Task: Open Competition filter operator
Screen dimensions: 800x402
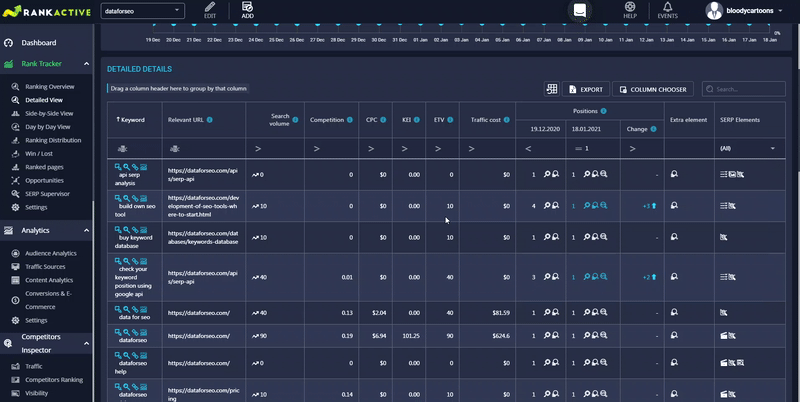Action: coord(317,149)
